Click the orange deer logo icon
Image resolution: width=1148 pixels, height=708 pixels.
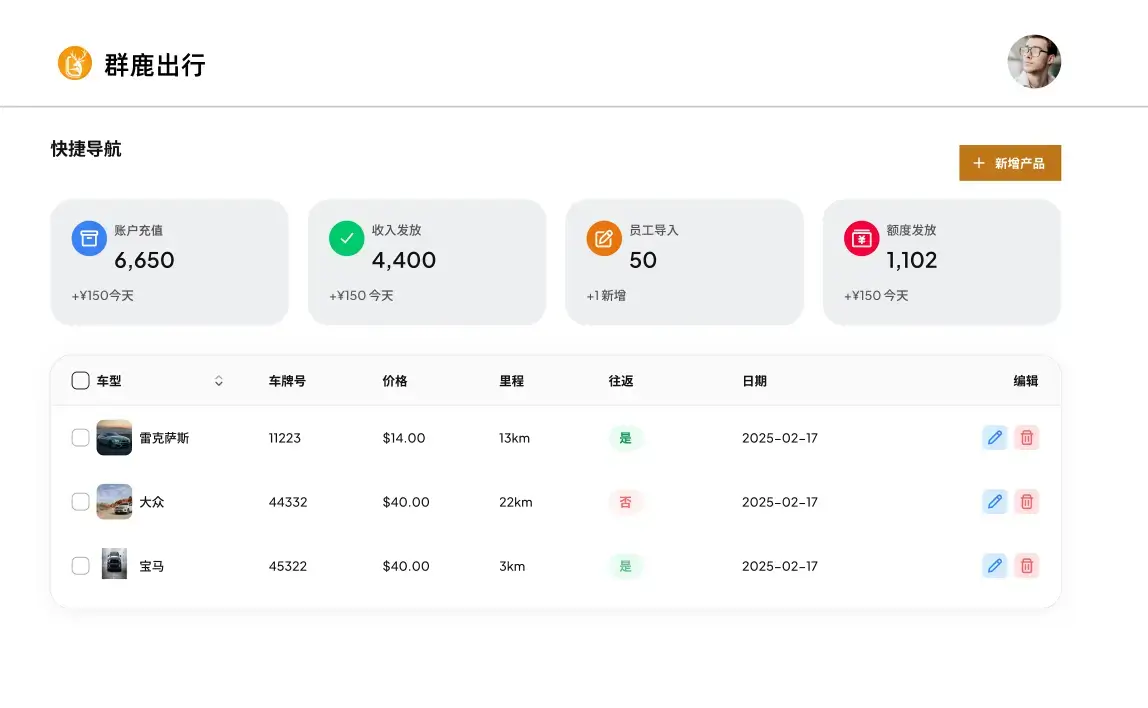[x=74, y=63]
